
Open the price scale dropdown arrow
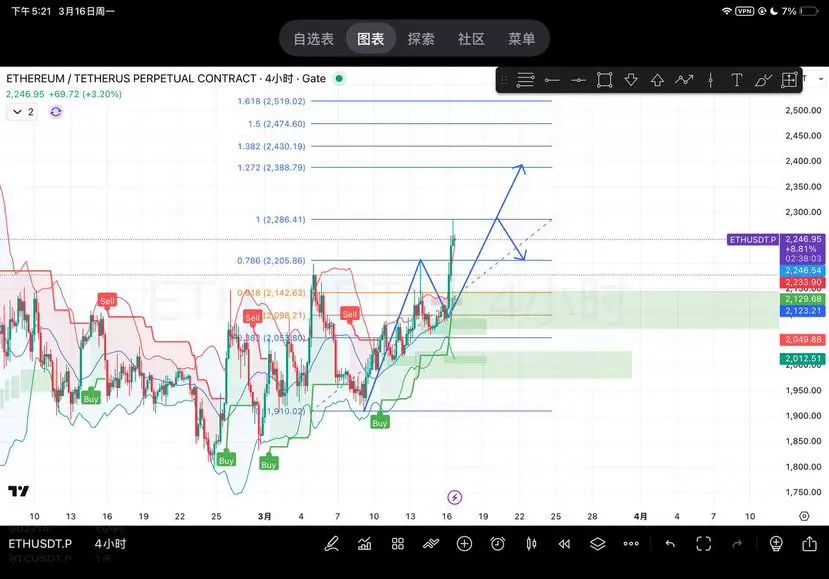pyautogui.click(x=821, y=79)
